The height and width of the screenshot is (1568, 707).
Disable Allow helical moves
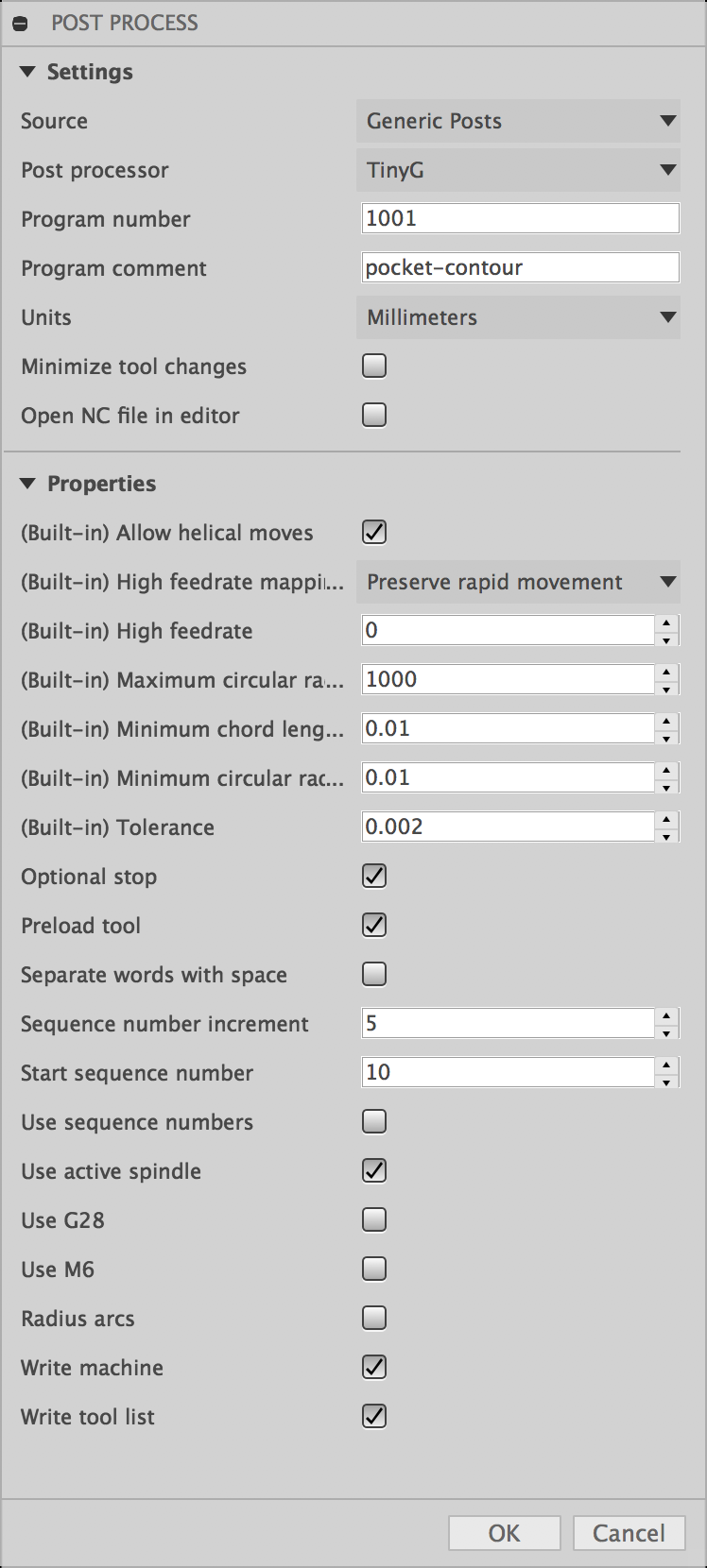click(x=373, y=532)
